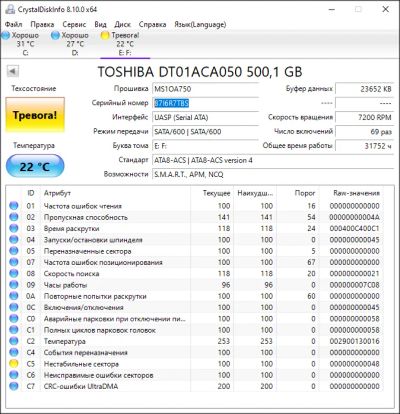Click yellow warning icon for Нестабильные сектора
Image resolution: width=400 pixels, height=414 pixels.
tap(14, 364)
